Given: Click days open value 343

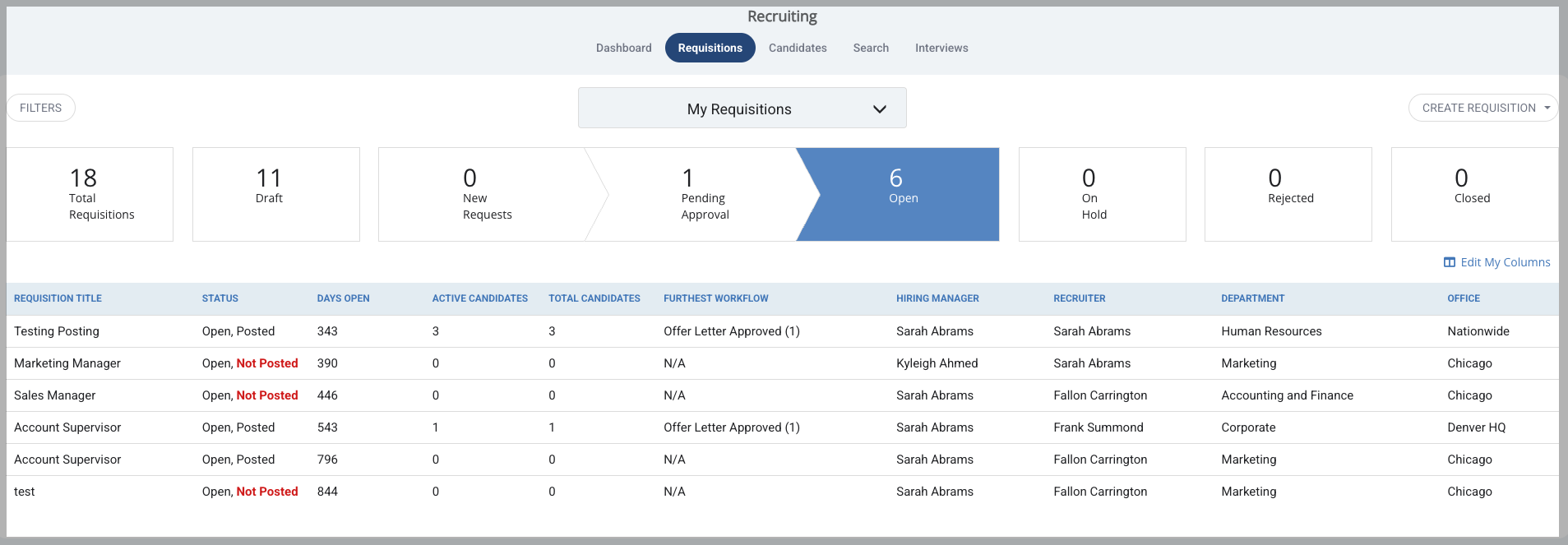Looking at the screenshot, I should [327, 331].
